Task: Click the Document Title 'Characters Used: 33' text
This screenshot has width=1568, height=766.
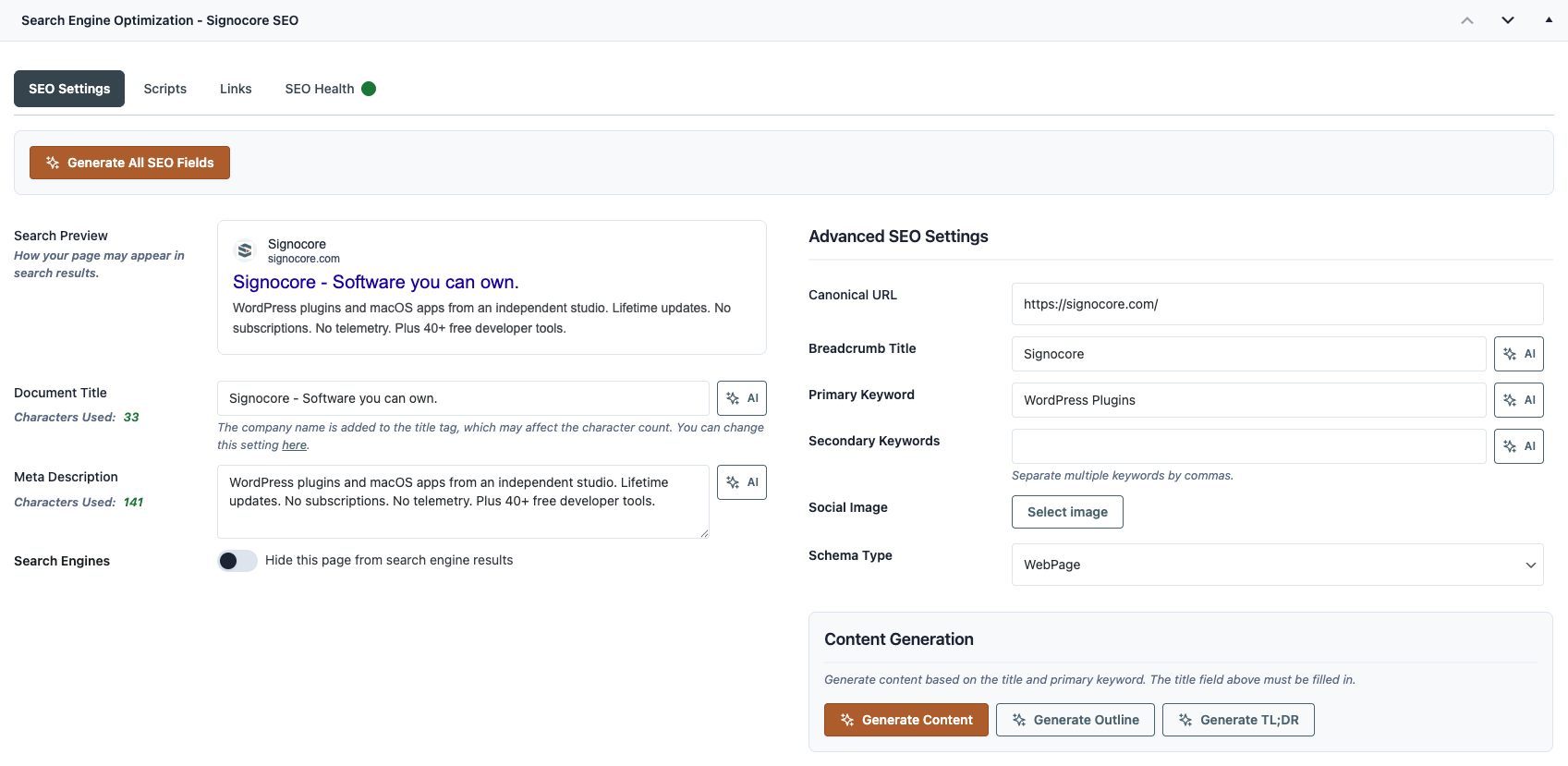Action: [77, 418]
